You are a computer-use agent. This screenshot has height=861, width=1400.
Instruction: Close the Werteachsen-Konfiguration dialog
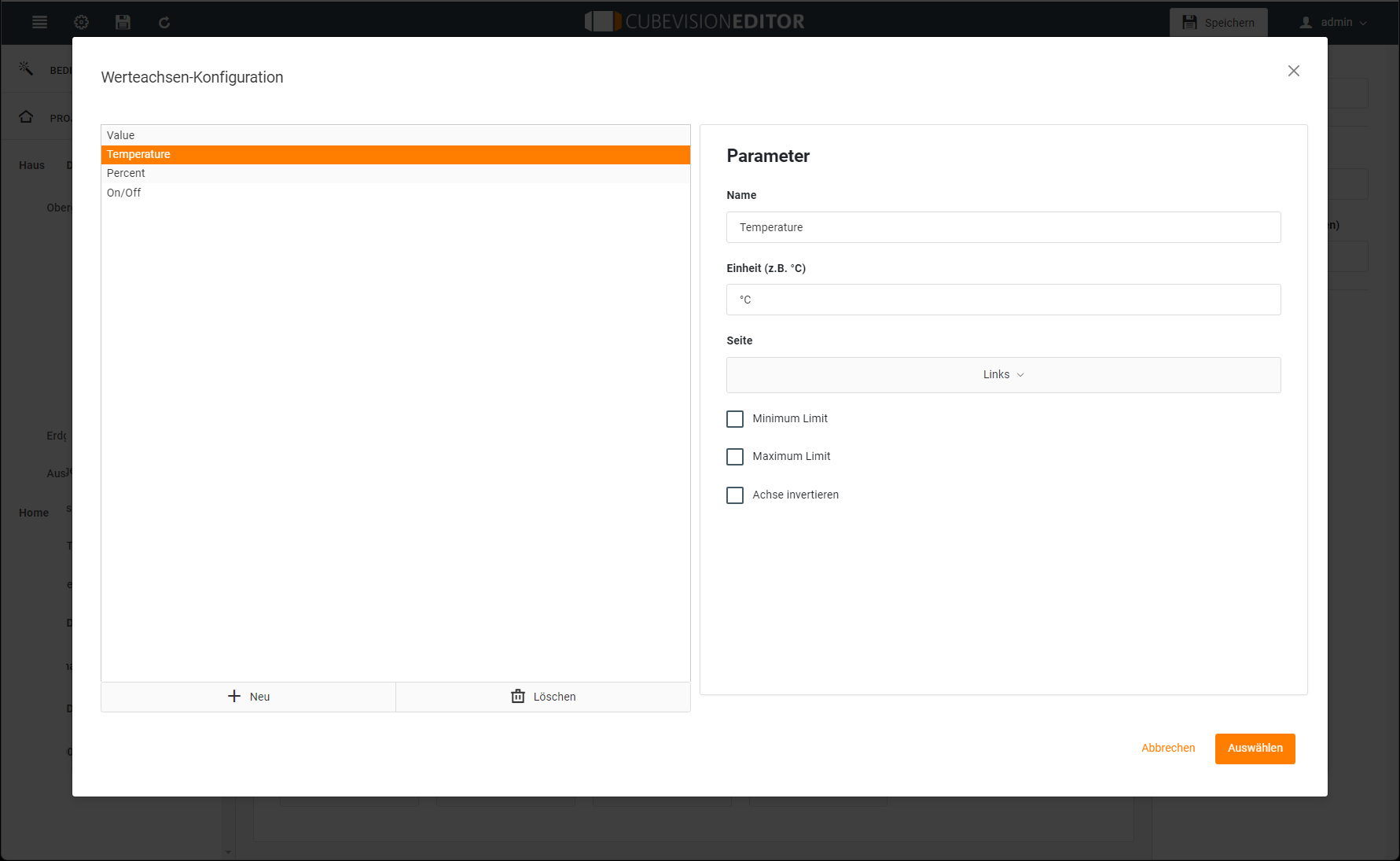click(1294, 71)
